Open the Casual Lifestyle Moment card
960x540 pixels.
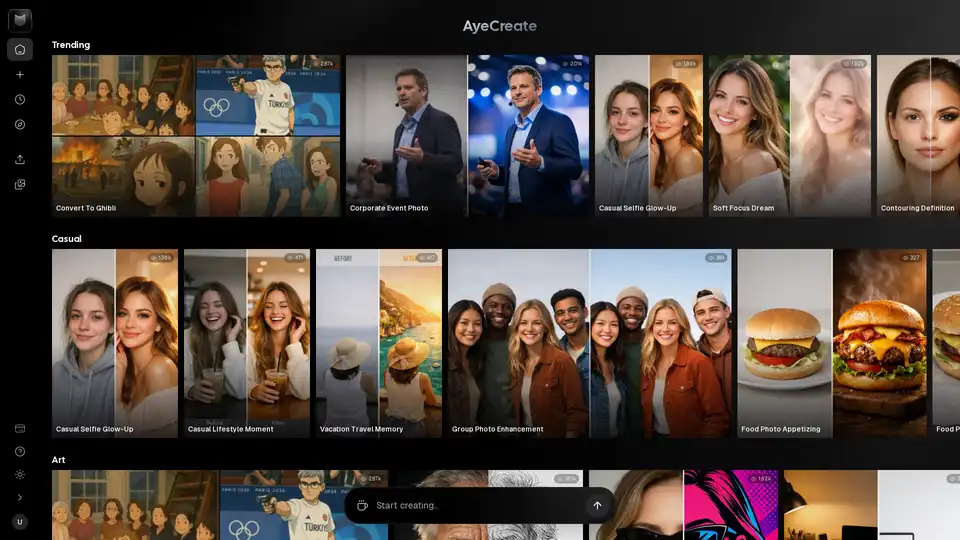click(x=247, y=343)
